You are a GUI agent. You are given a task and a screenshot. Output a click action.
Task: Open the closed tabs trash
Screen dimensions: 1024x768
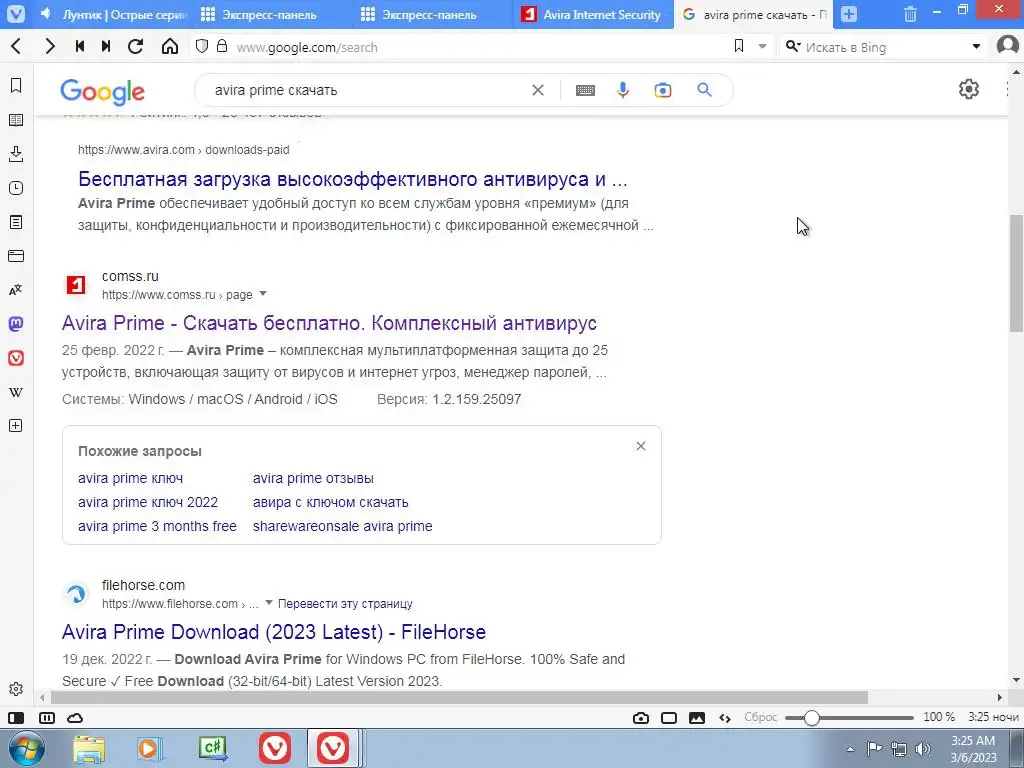pyautogui.click(x=910, y=14)
